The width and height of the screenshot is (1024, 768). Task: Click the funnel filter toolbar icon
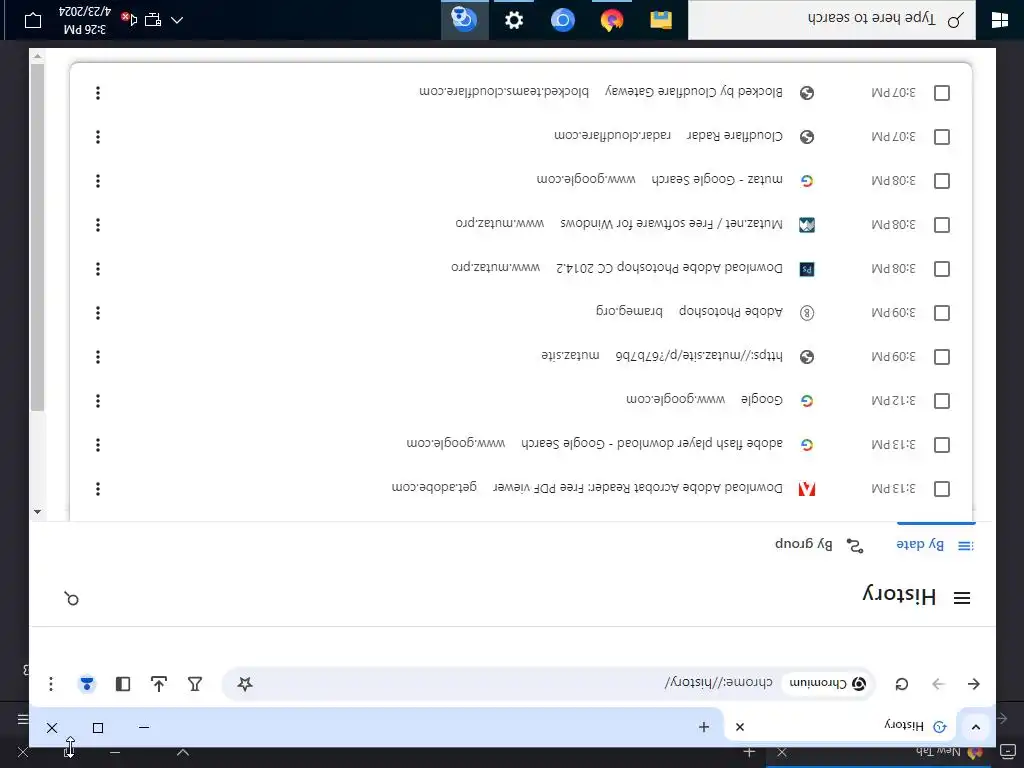tap(195, 684)
